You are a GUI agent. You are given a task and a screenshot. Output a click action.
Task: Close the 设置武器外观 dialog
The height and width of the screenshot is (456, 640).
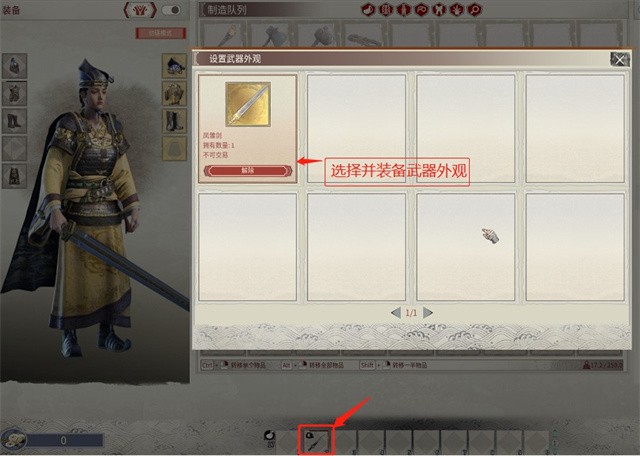620,60
